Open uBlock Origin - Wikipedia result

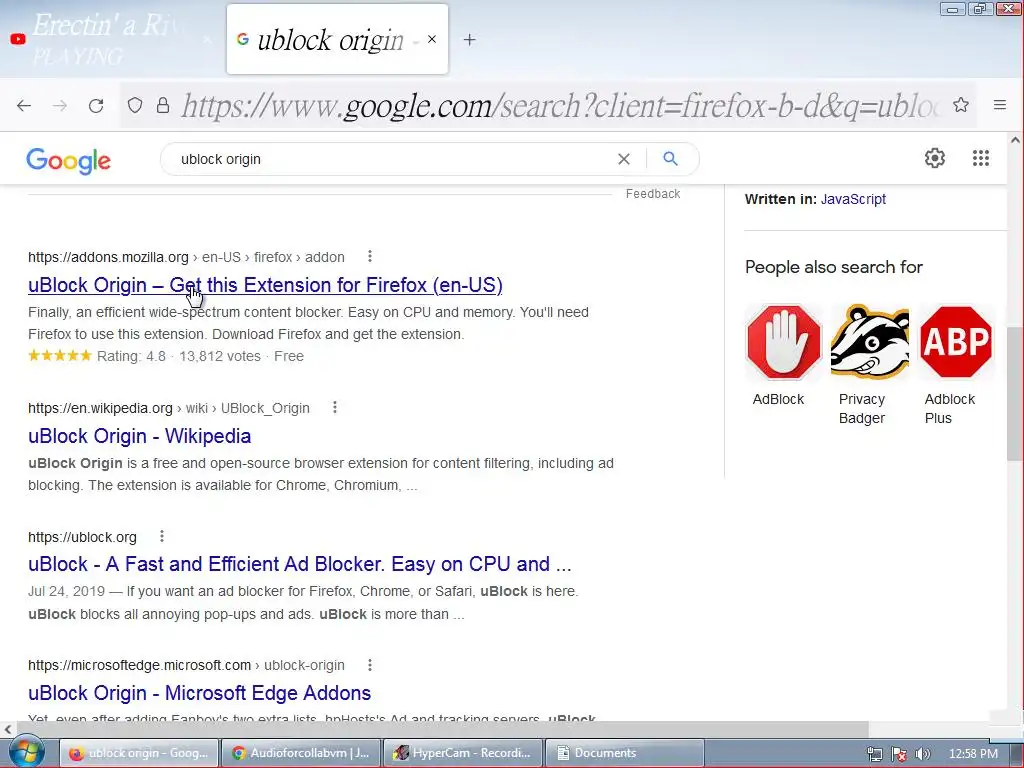pos(139,436)
